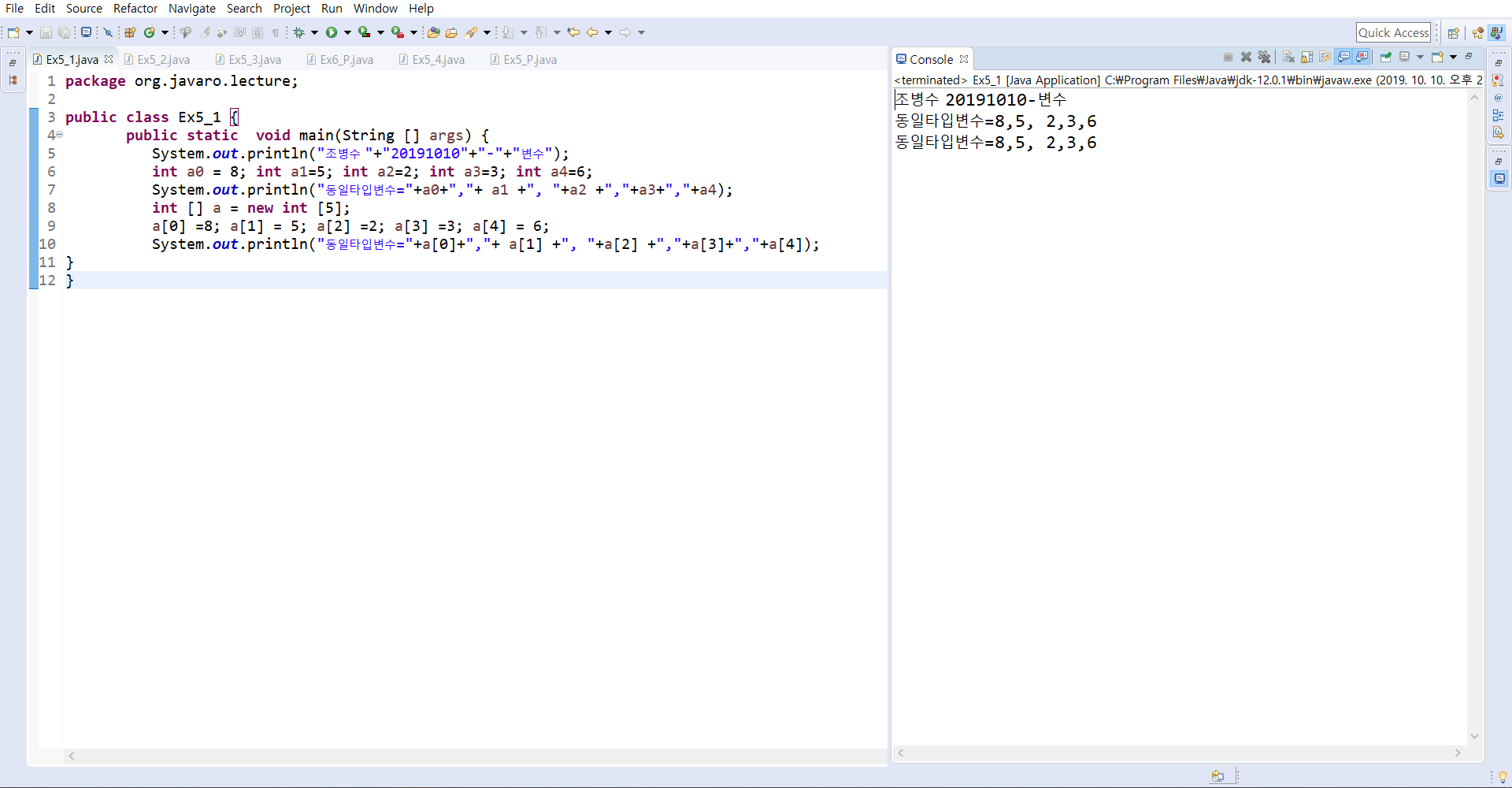Open the New Console View dropdown arrow

[x=1453, y=57]
